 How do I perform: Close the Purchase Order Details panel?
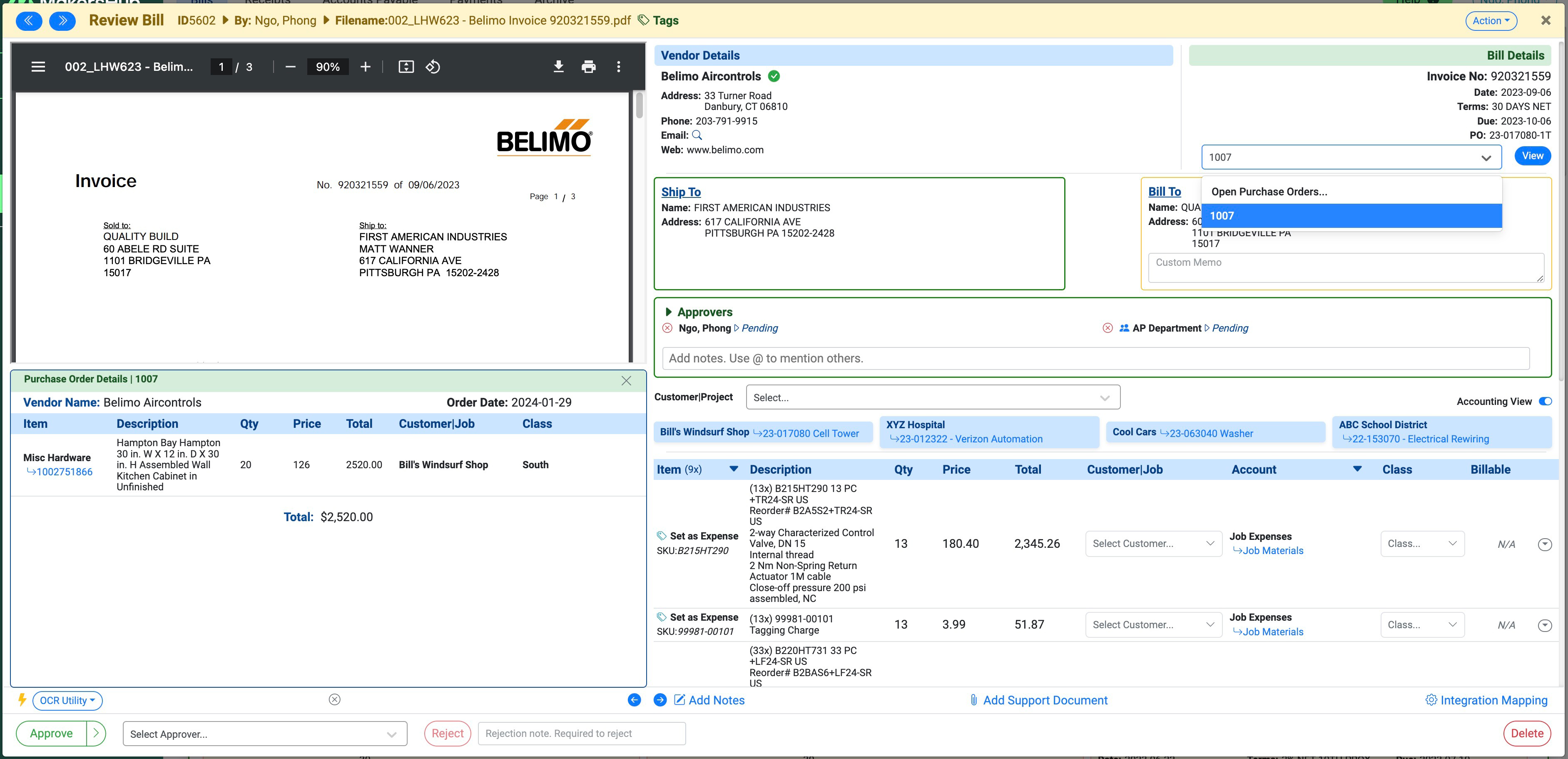626,380
